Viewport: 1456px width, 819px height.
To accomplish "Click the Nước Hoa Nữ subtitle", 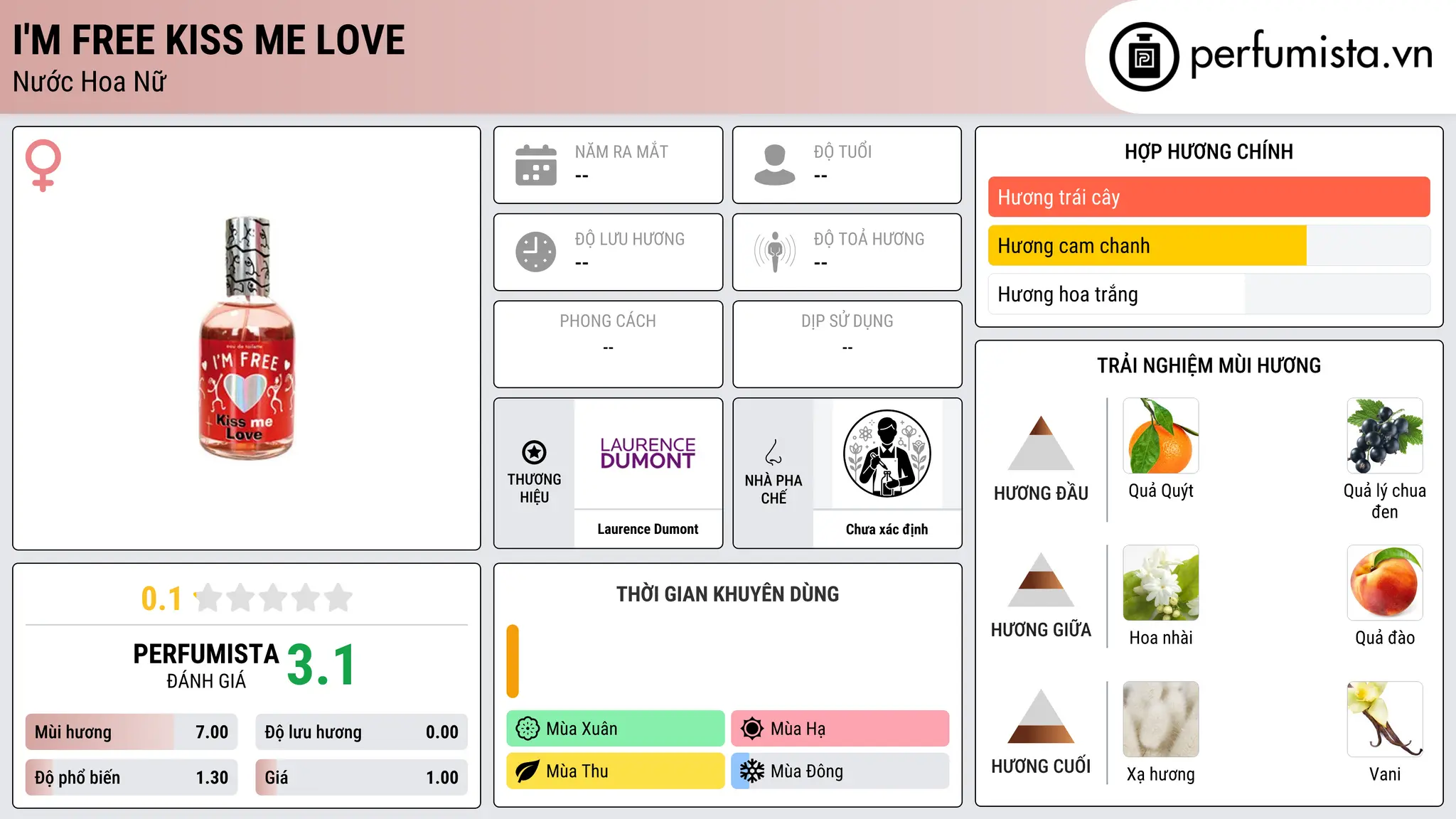I will coord(90,82).
